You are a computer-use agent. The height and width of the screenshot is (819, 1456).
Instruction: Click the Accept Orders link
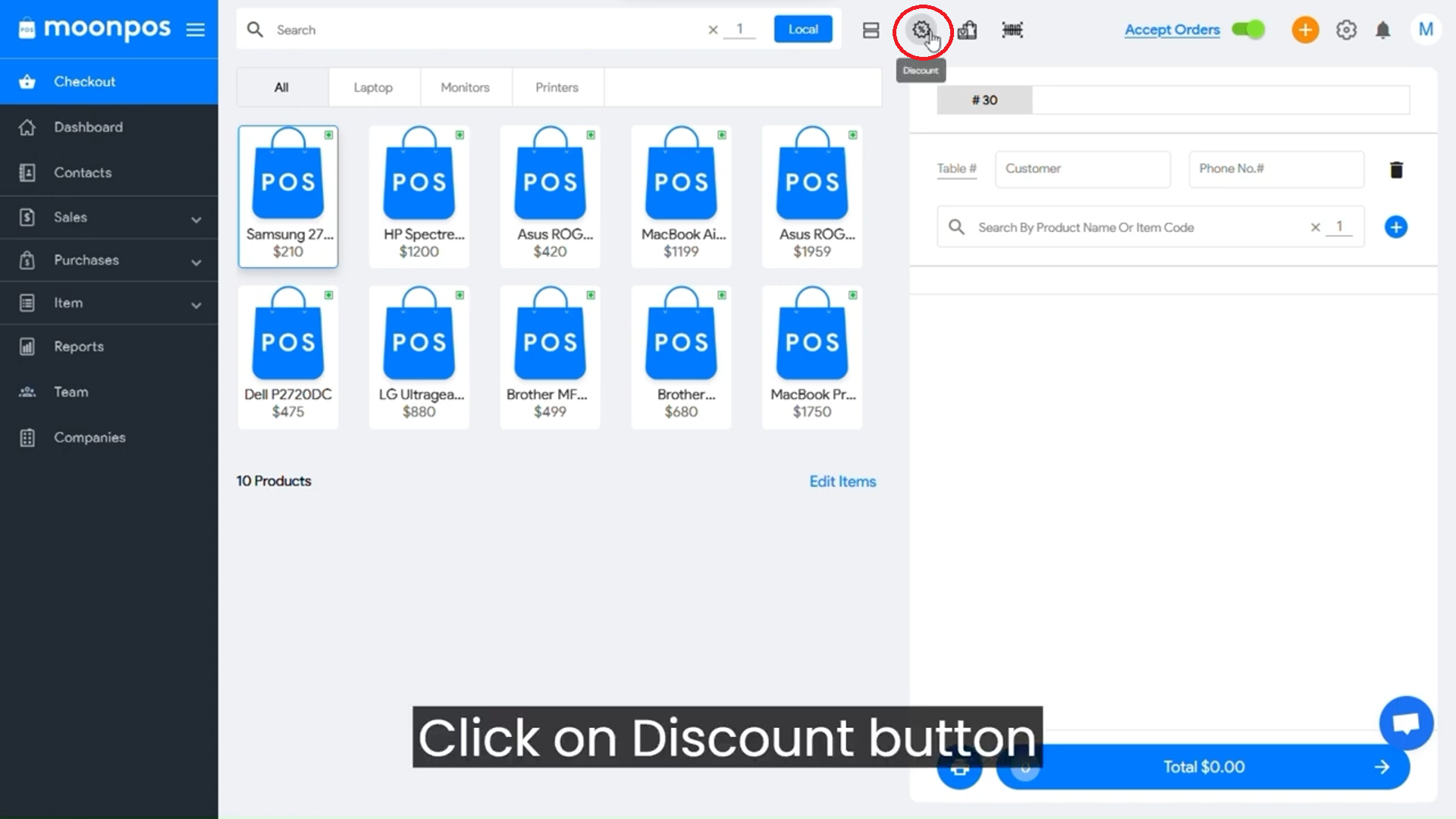point(1172,30)
